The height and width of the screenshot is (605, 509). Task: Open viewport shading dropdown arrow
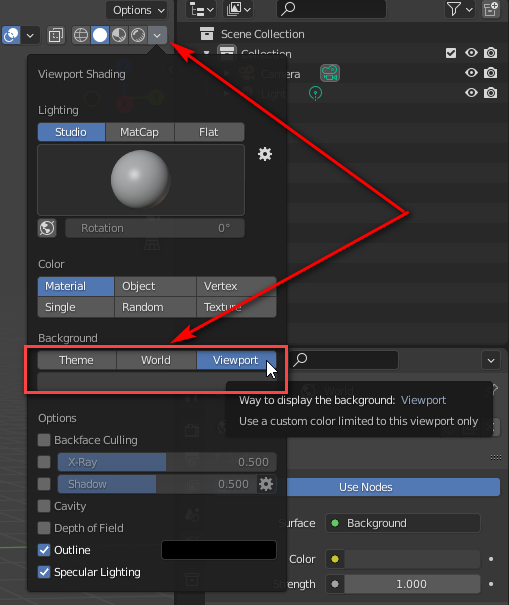pos(157,35)
